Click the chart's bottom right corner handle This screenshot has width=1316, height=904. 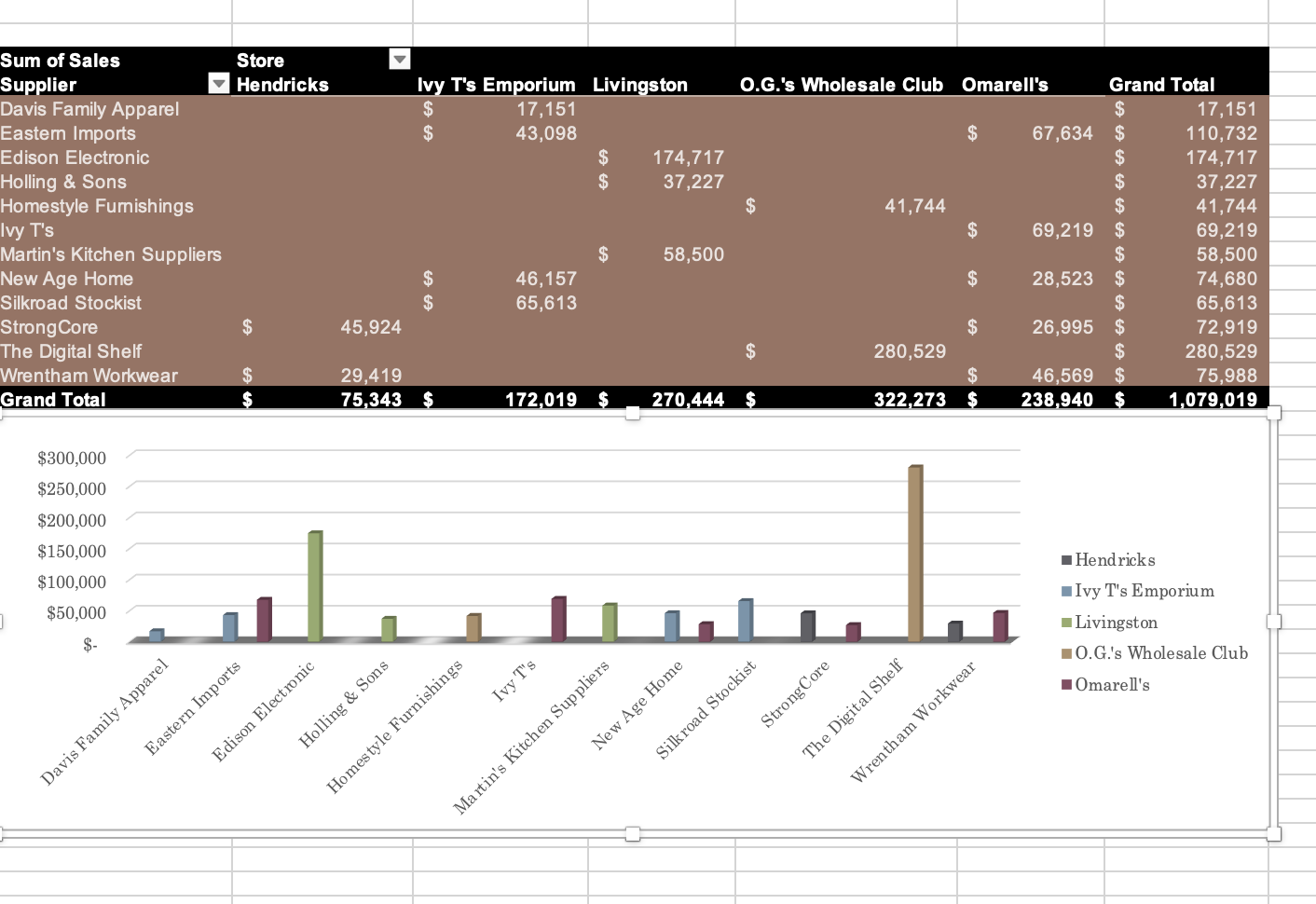(1274, 834)
